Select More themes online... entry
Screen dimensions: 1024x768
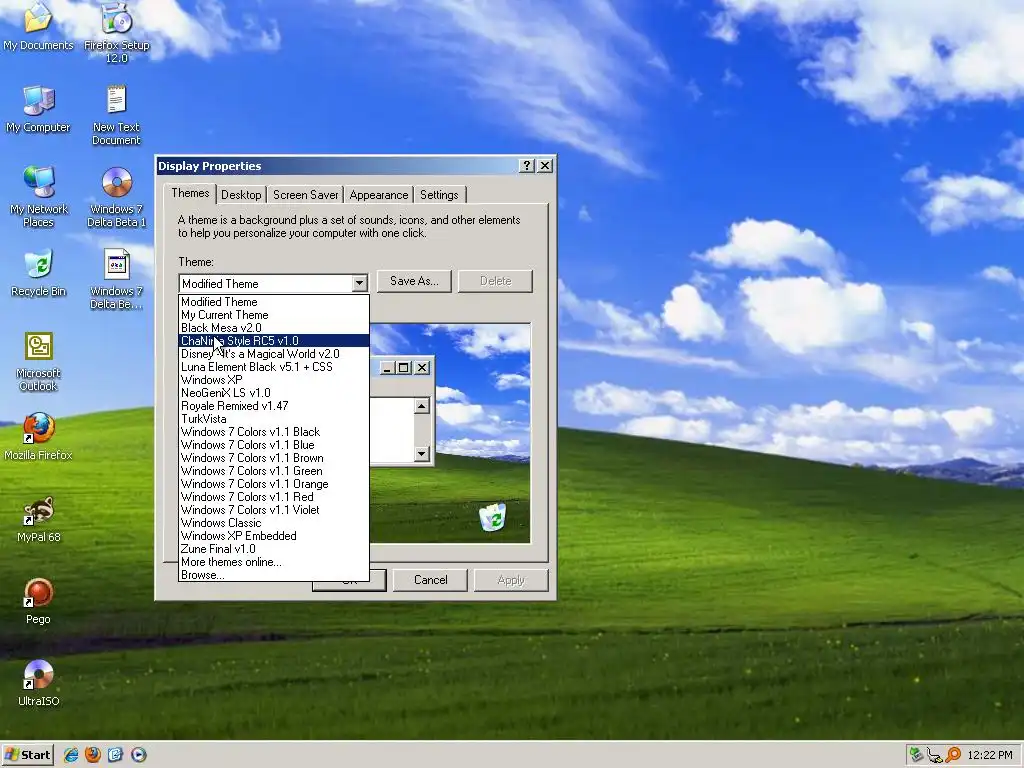pyautogui.click(x=274, y=562)
